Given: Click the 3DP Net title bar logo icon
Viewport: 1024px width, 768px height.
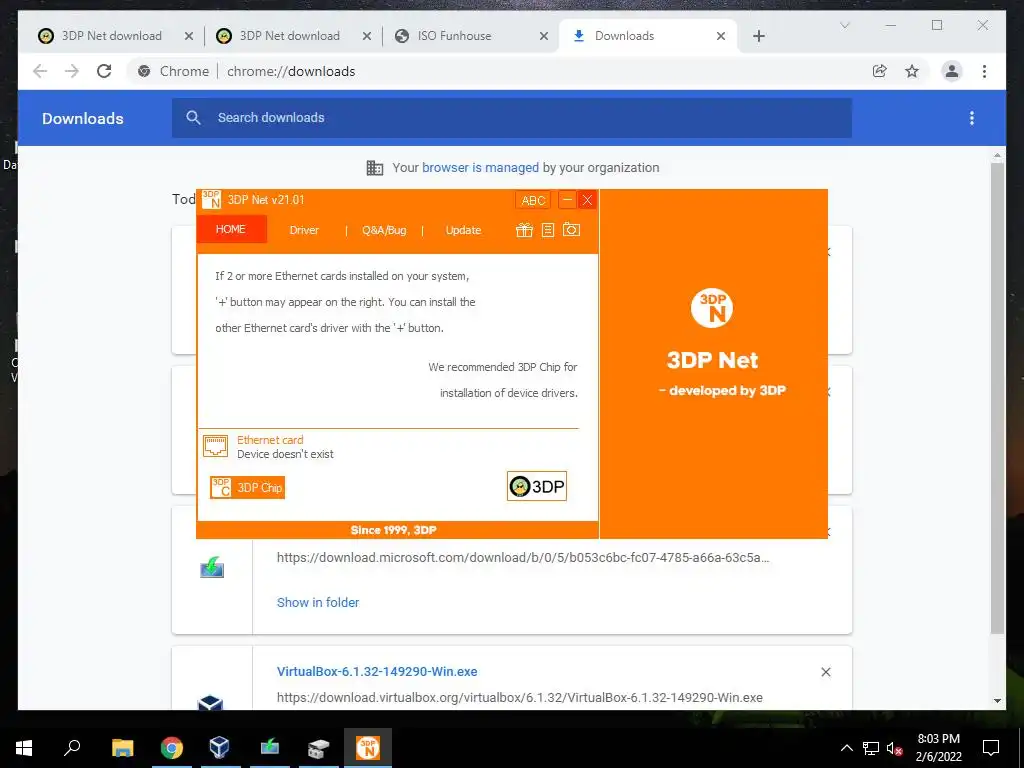Looking at the screenshot, I should point(211,200).
